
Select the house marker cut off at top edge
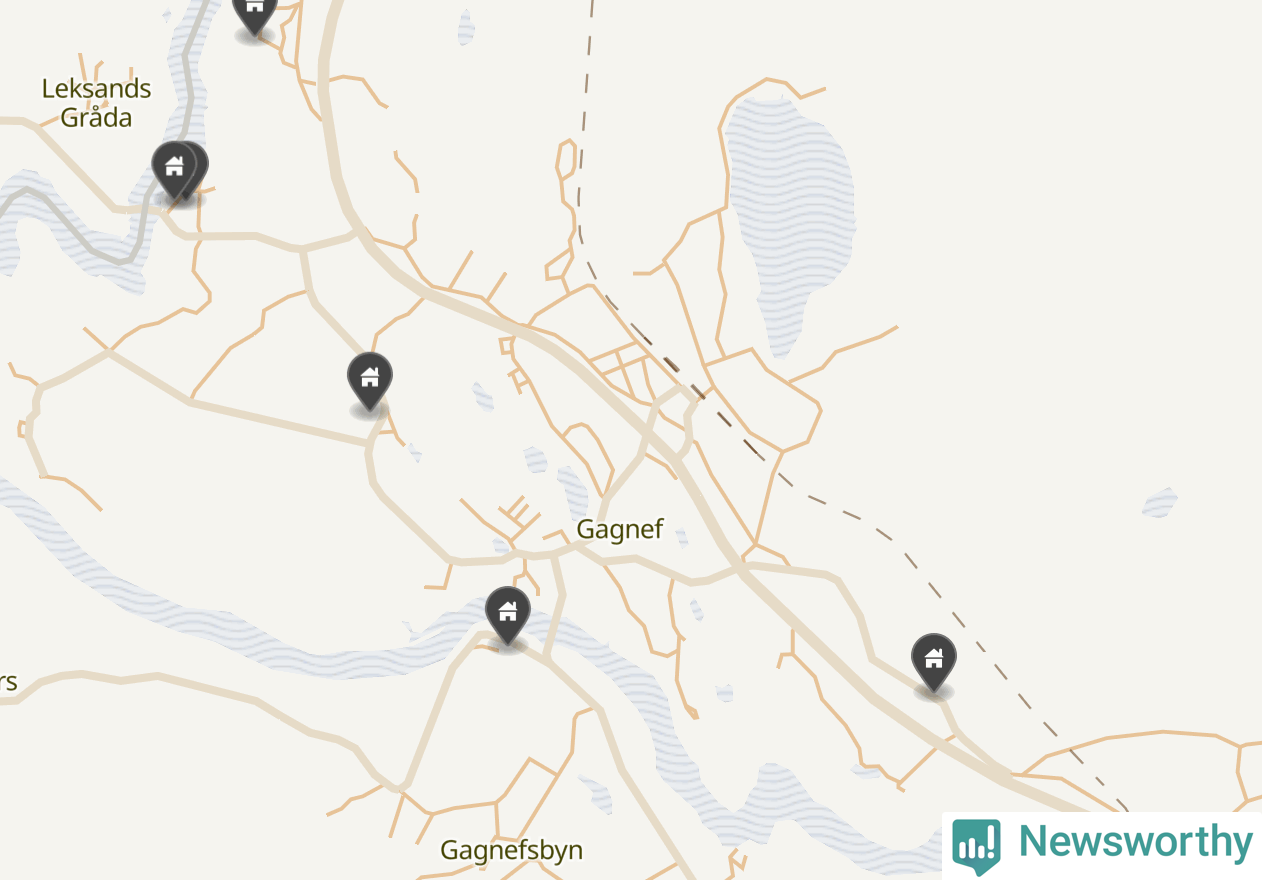pos(254,14)
